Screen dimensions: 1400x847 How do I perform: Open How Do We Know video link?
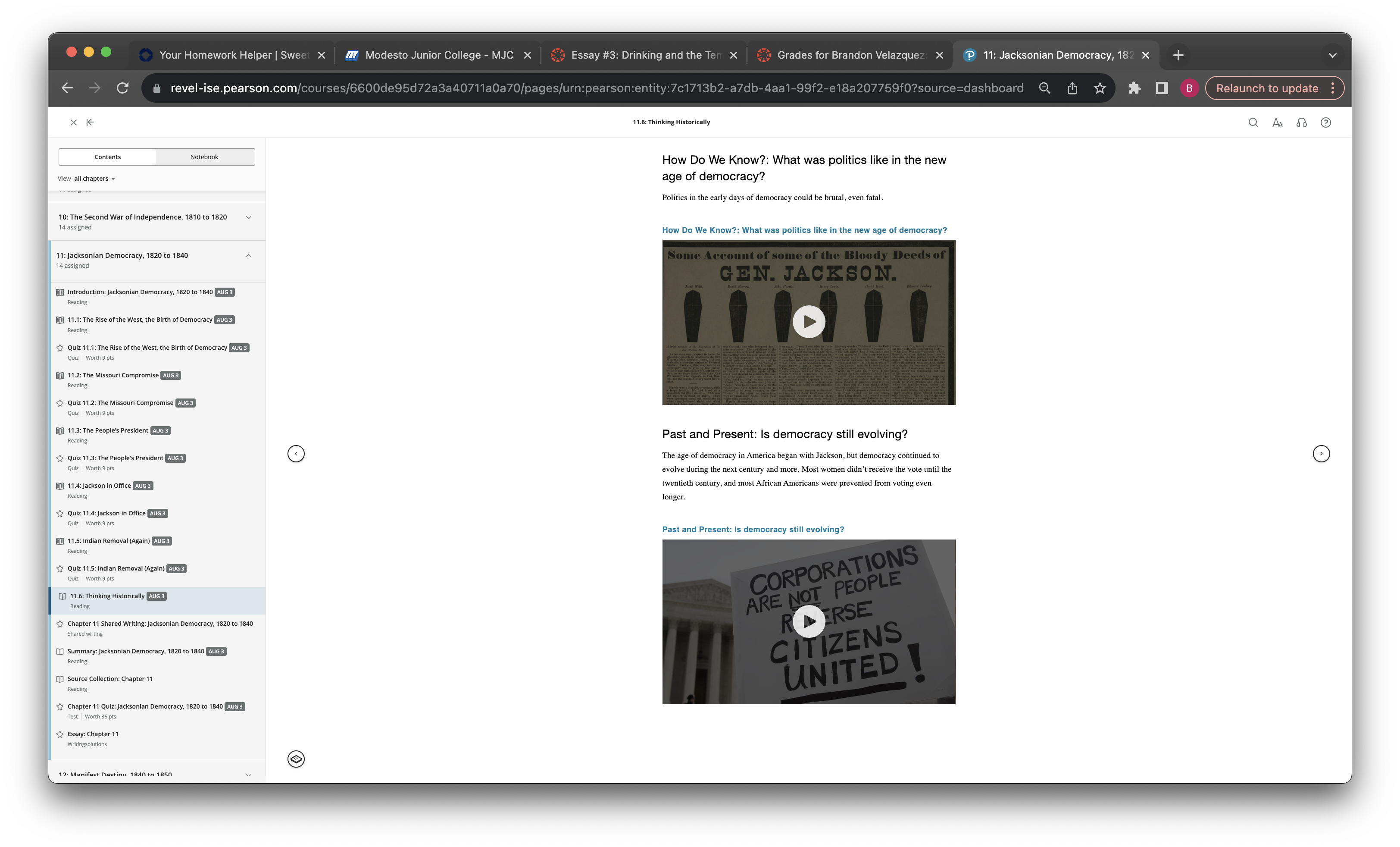pos(804,230)
